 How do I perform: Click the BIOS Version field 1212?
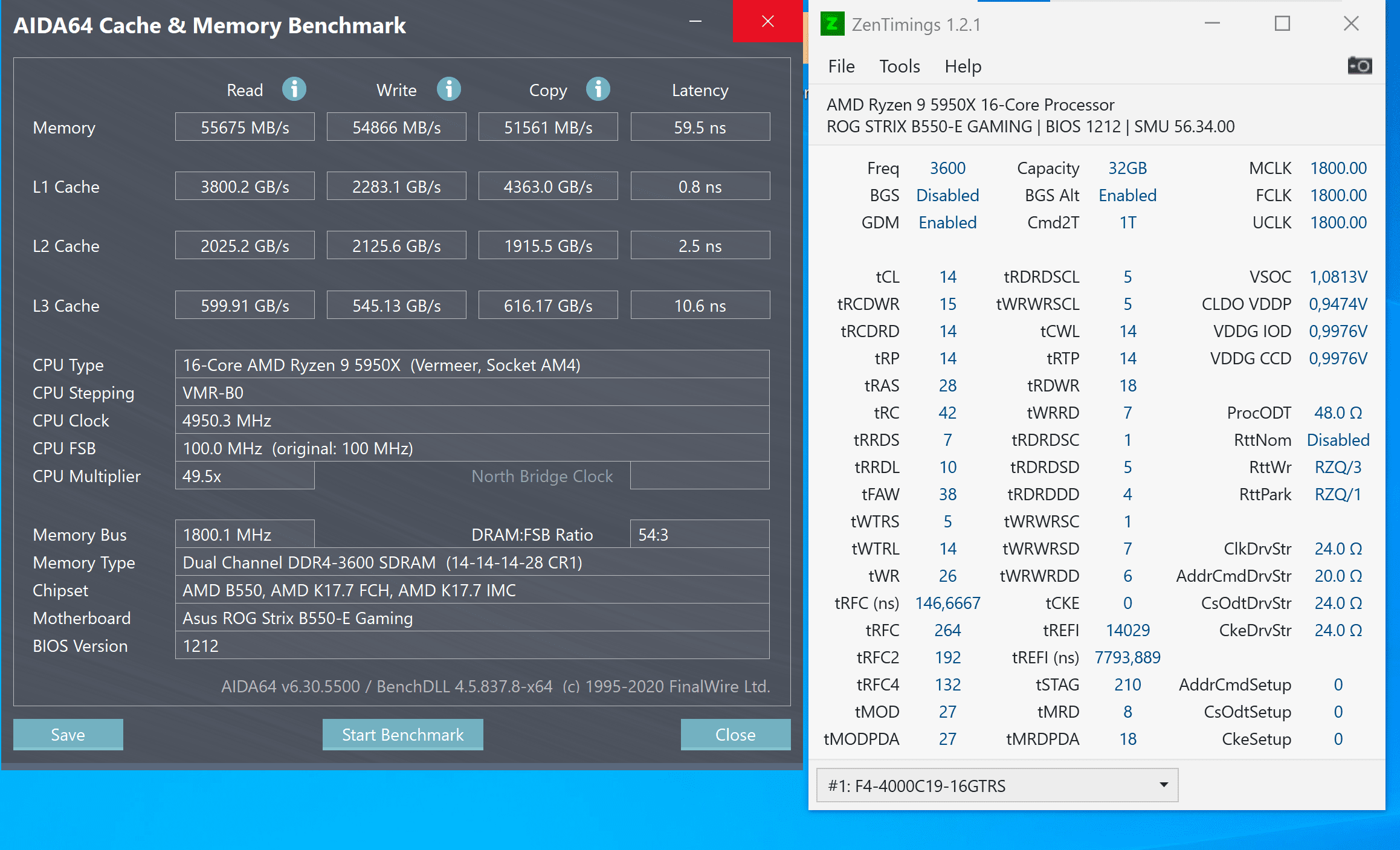472,645
